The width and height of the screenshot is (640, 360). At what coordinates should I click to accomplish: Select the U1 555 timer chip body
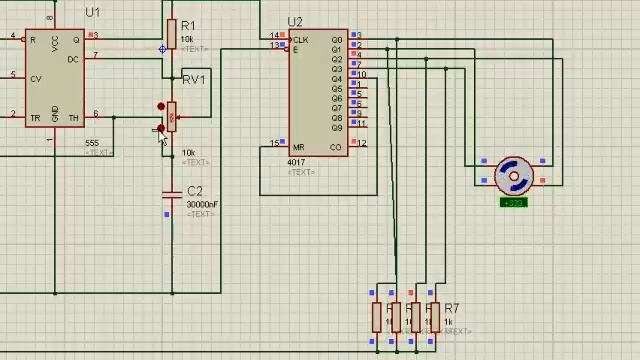(x=55, y=78)
